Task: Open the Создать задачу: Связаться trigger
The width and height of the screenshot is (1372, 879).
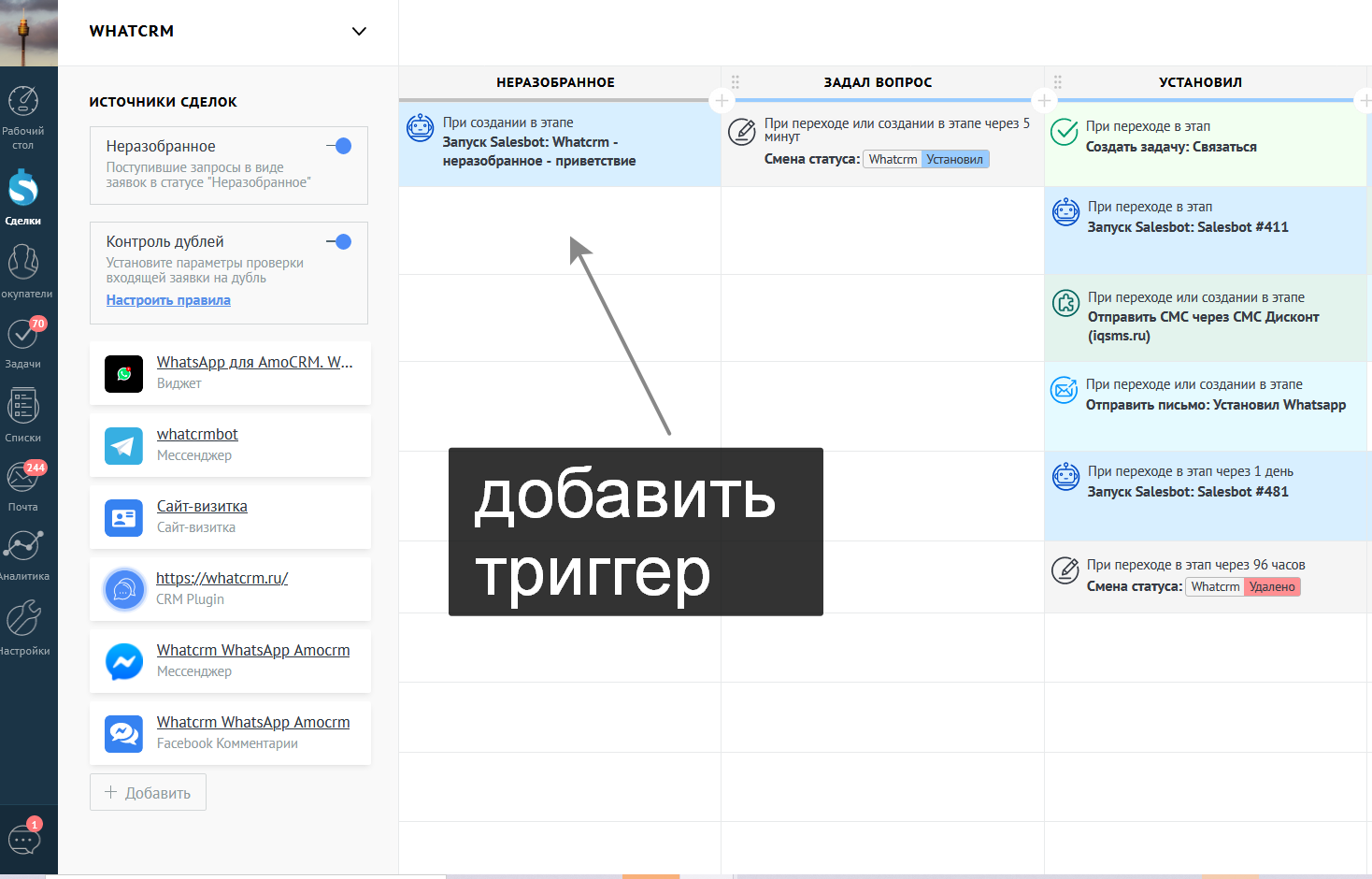Action: tap(1206, 144)
